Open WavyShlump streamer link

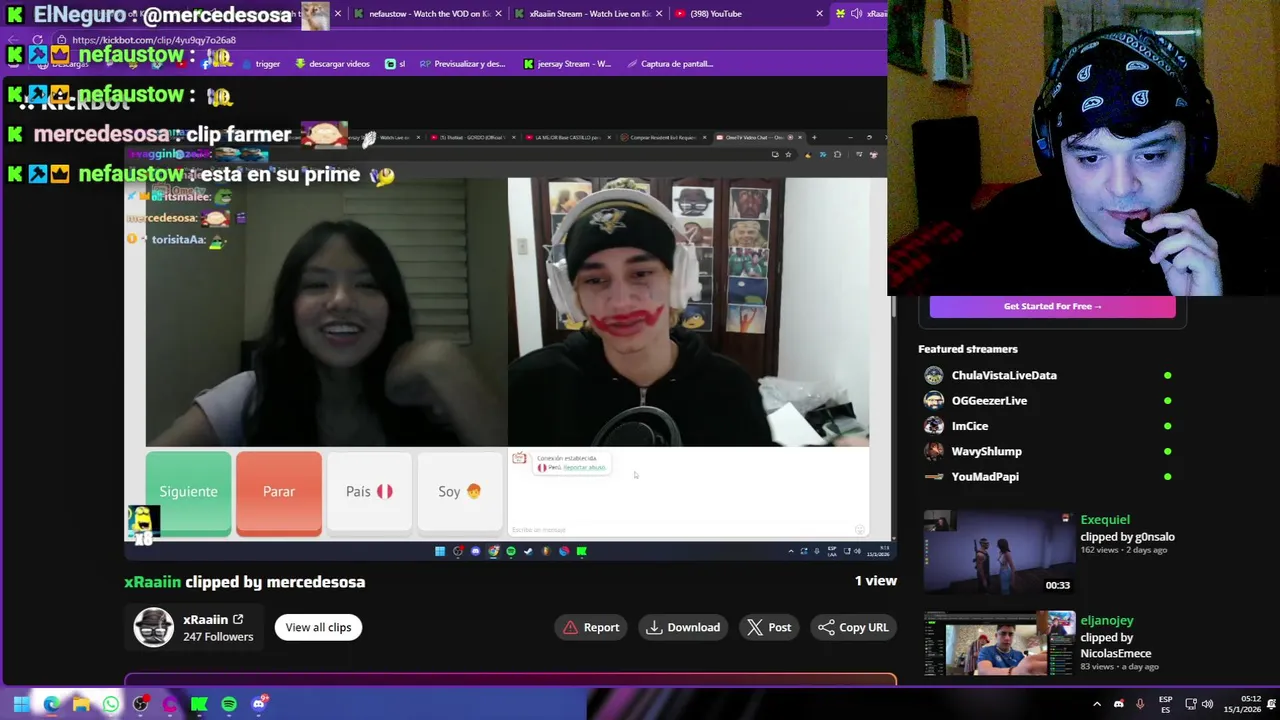(x=986, y=451)
